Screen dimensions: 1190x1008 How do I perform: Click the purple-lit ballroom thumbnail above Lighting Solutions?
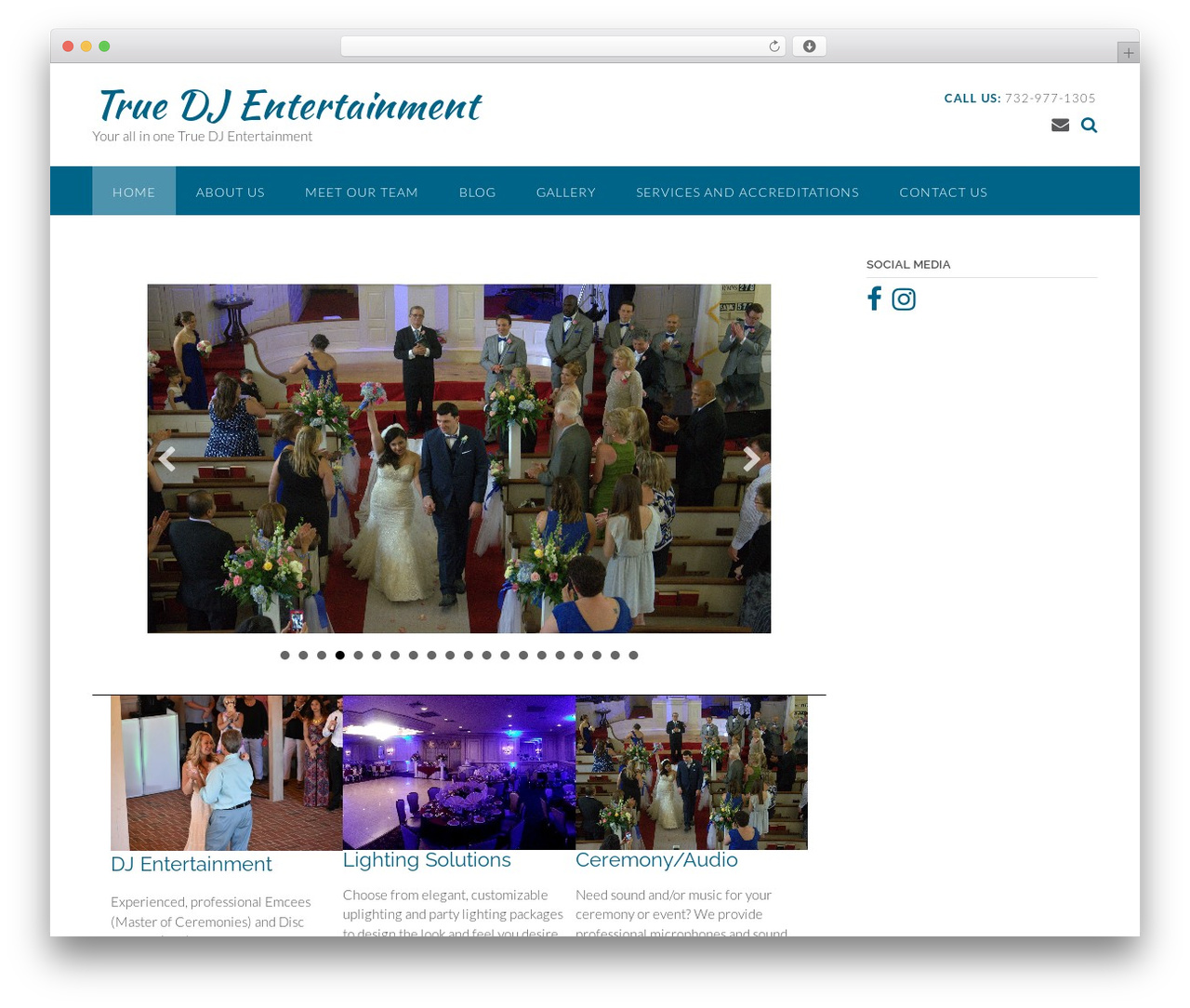tap(459, 772)
